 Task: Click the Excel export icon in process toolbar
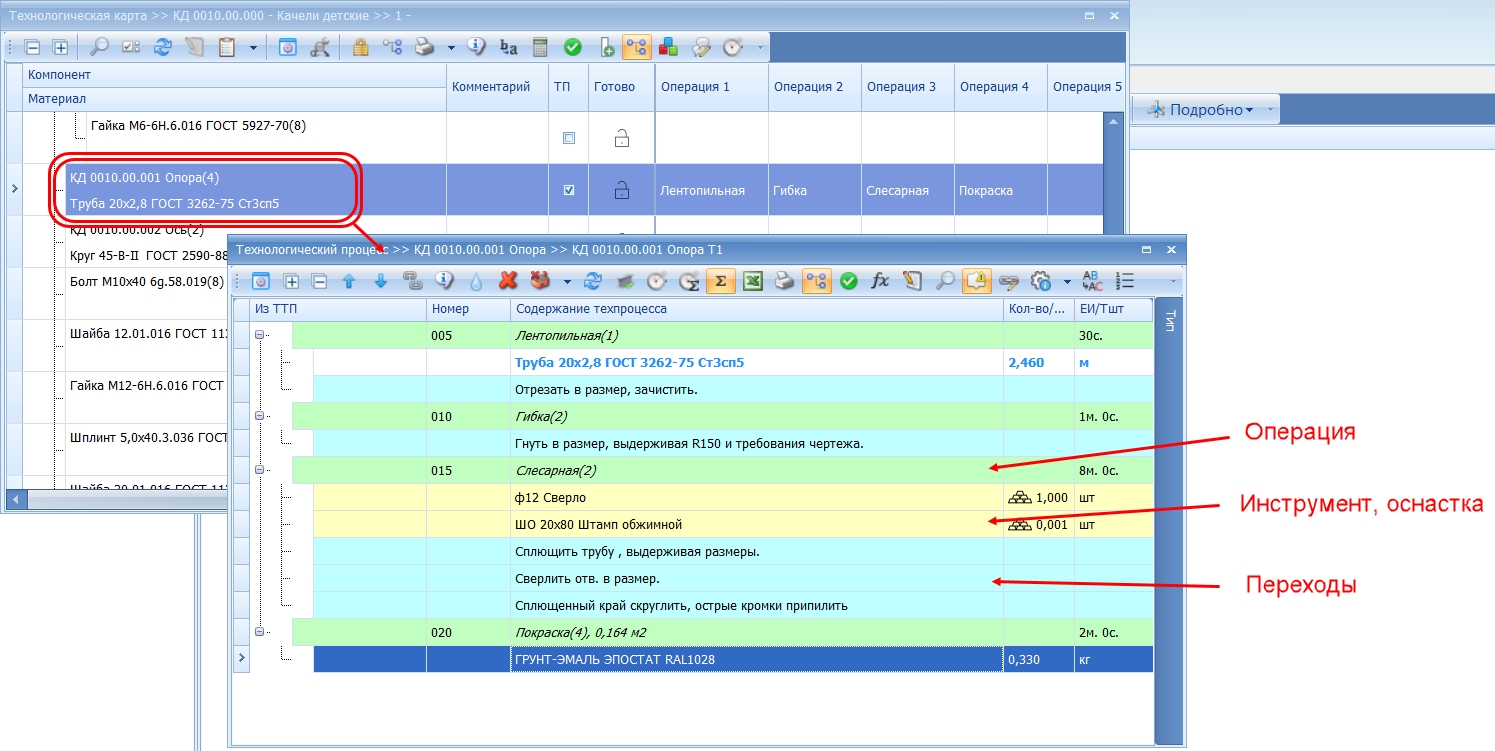tap(753, 281)
